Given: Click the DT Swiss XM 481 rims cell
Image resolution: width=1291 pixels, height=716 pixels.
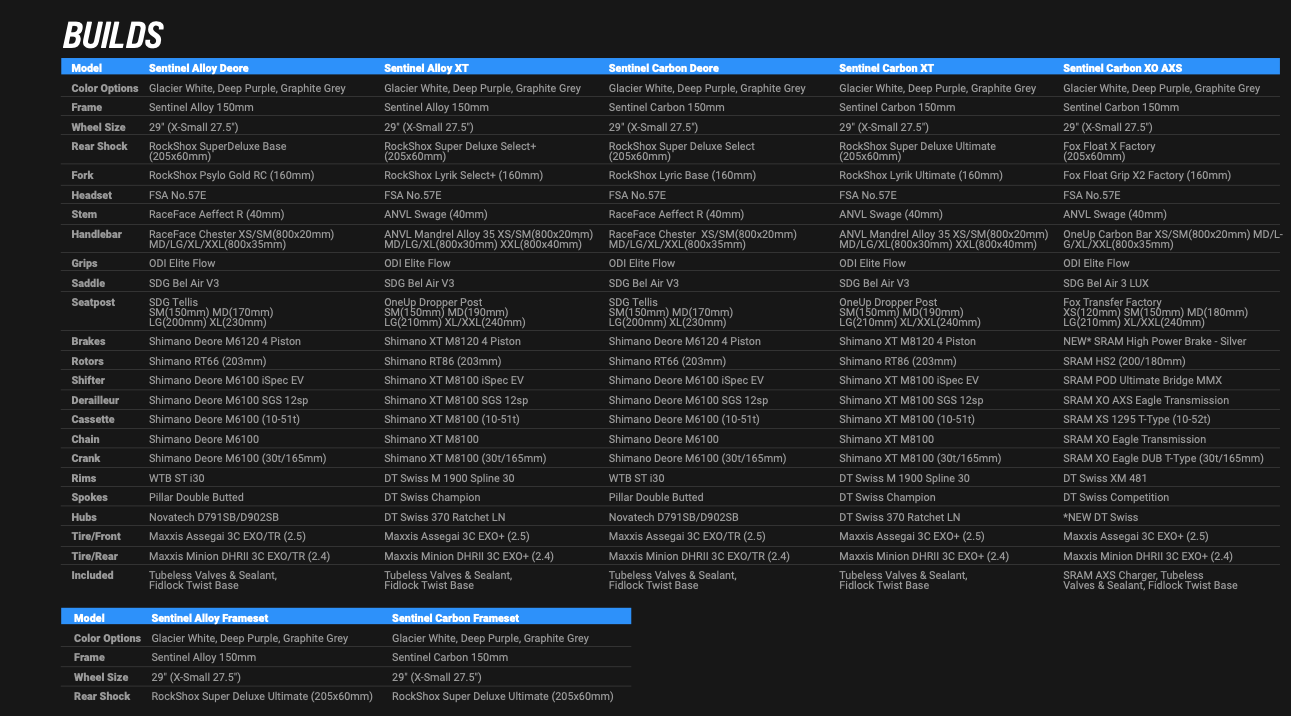Looking at the screenshot, I should click(x=1105, y=478).
